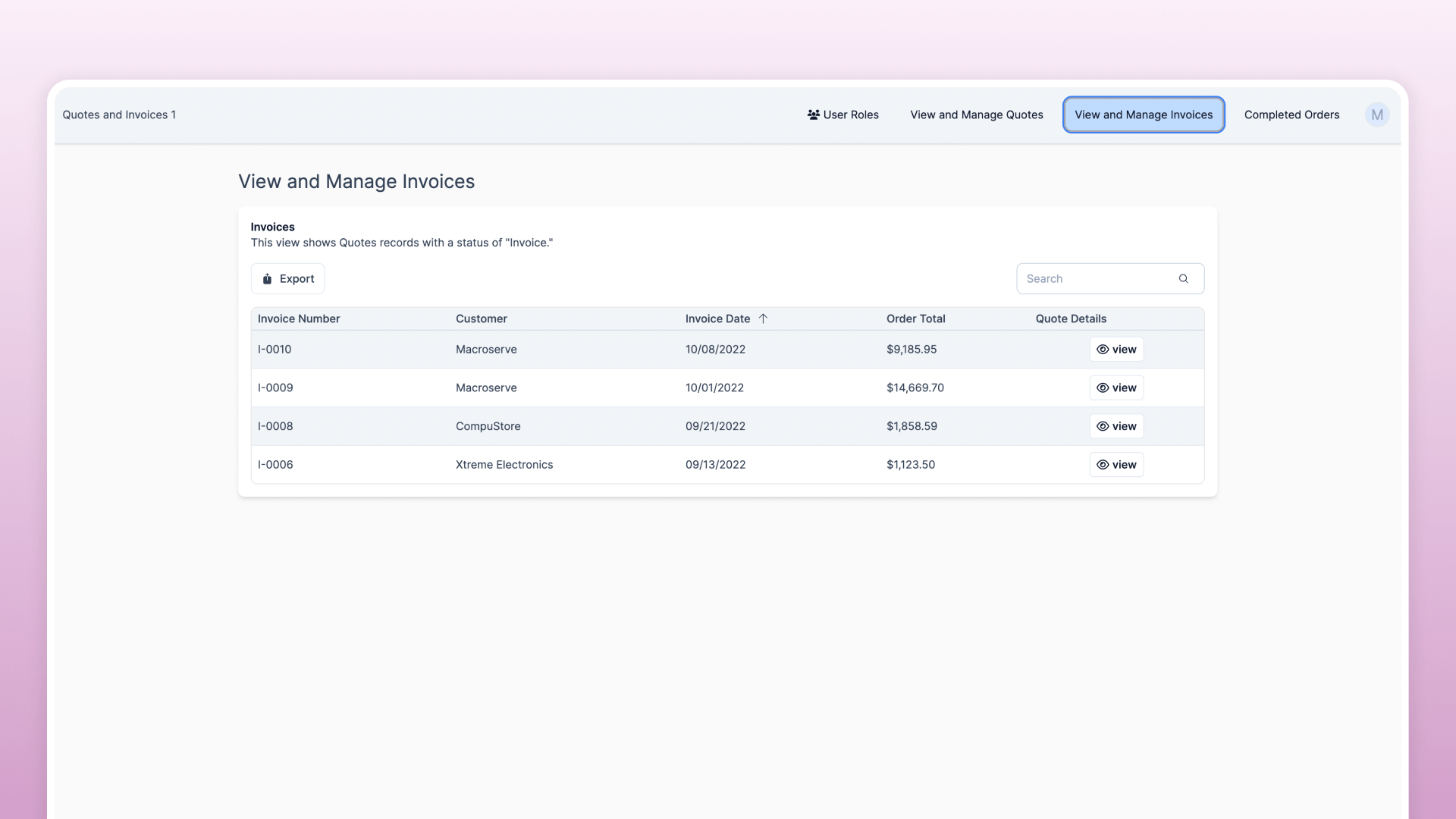Click the Quotes and Invoices 1 app title

point(119,115)
